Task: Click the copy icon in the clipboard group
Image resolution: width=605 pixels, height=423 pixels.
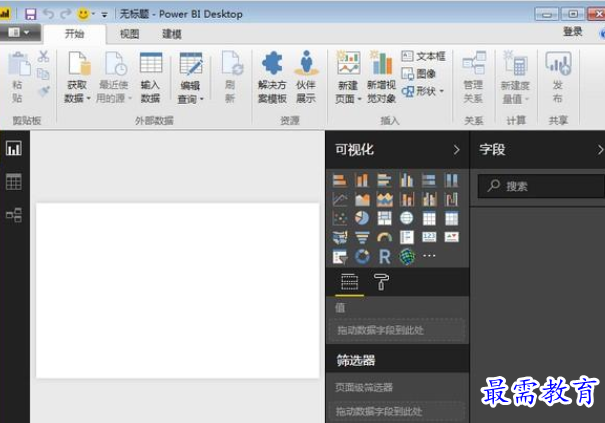Action: (43, 74)
